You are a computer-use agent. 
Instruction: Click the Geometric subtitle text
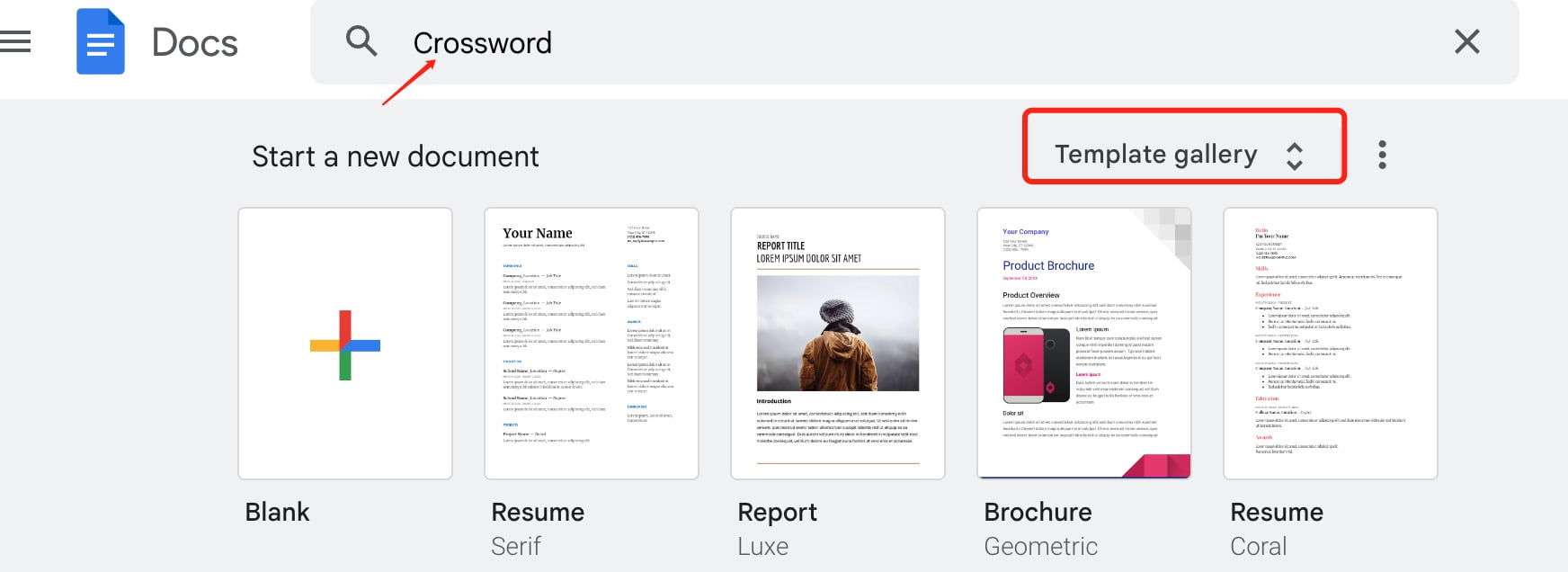pyautogui.click(x=1041, y=546)
